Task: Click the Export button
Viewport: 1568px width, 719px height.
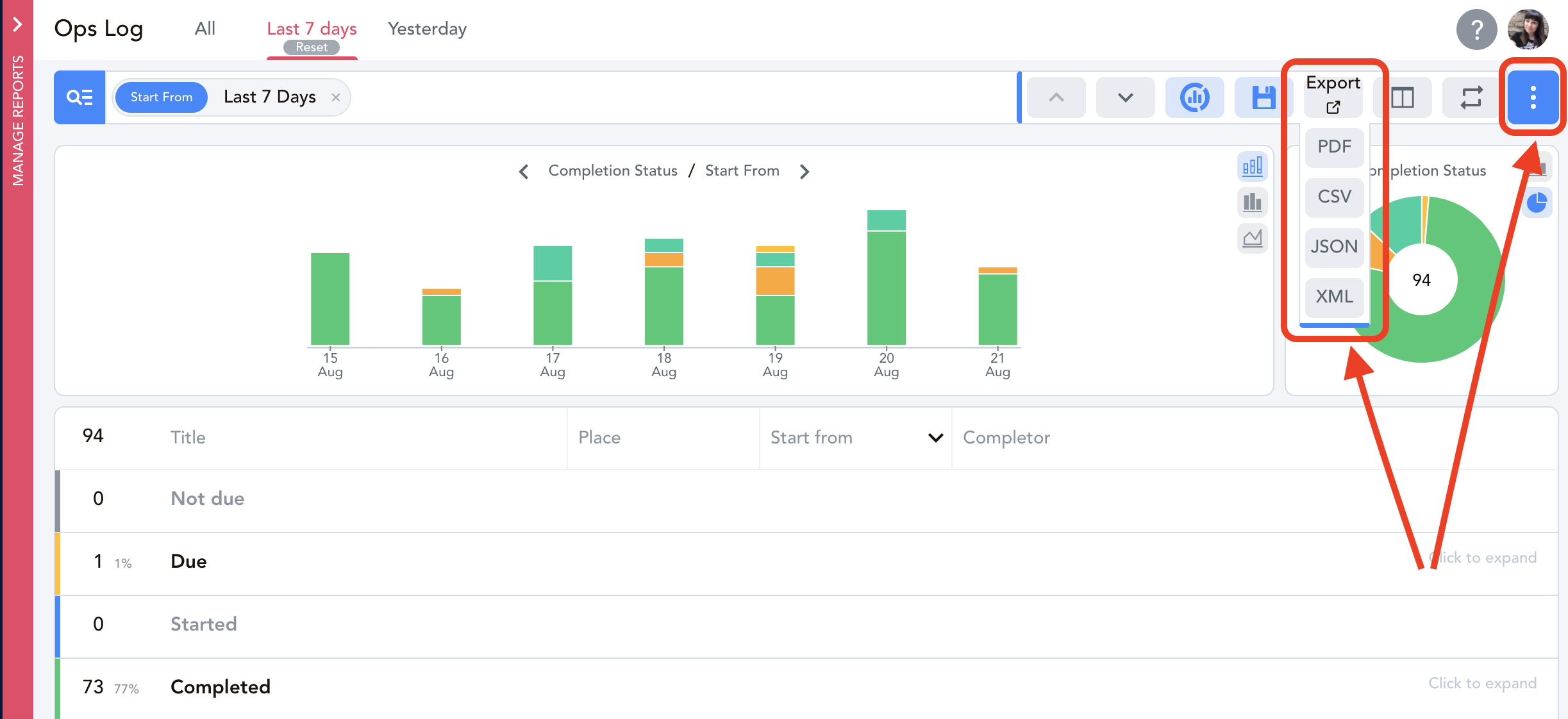Action: [1333, 94]
